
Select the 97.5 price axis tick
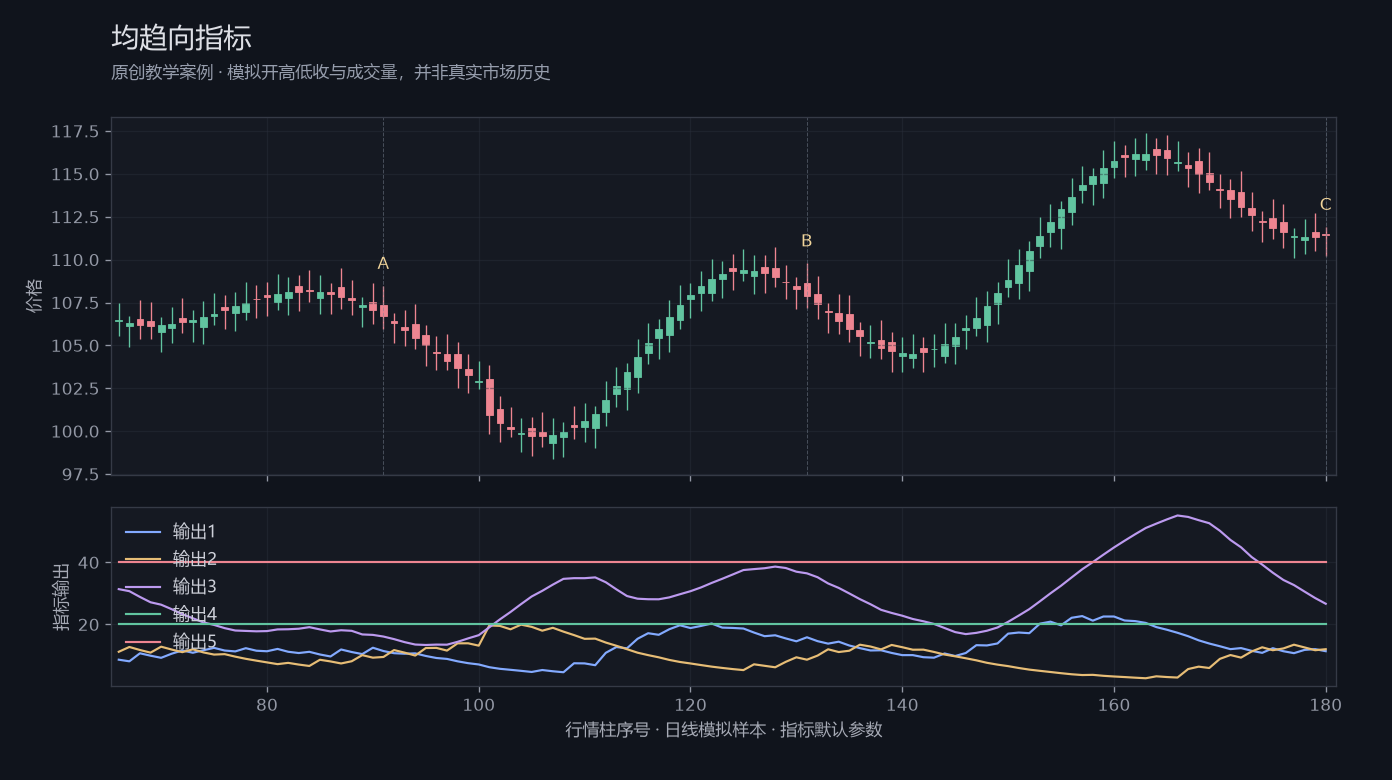81,475
